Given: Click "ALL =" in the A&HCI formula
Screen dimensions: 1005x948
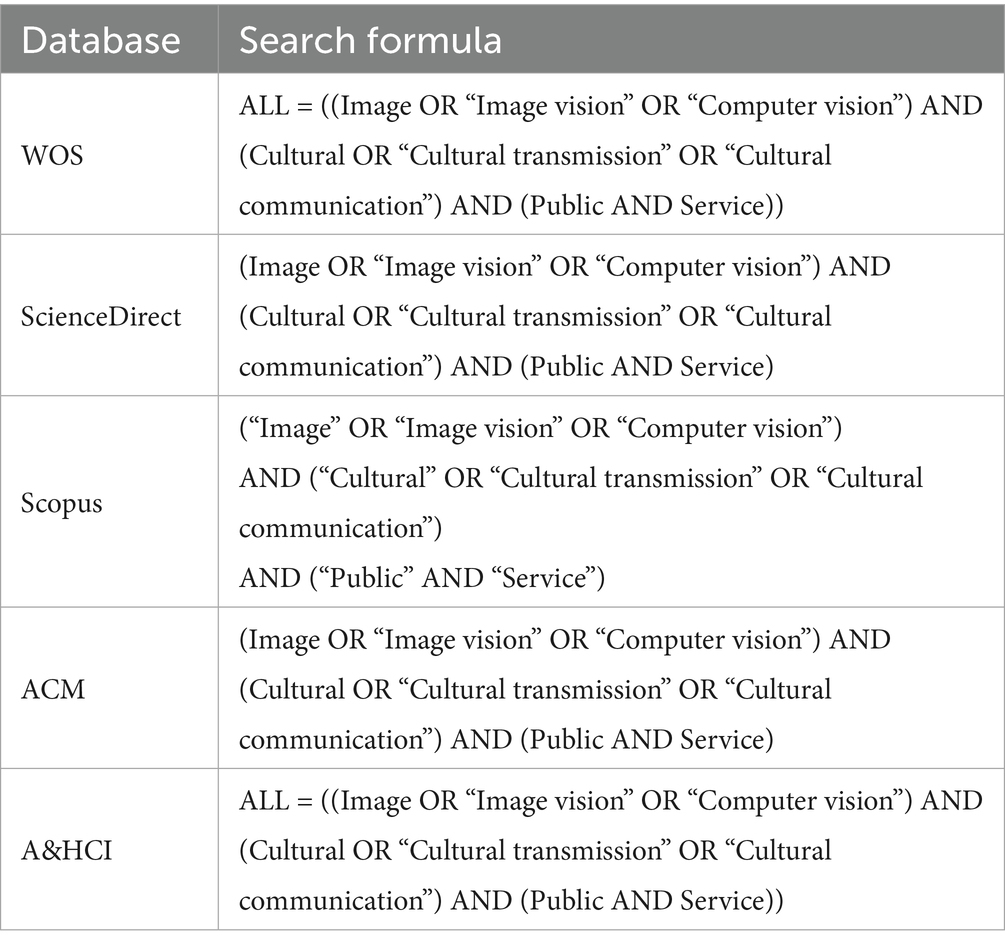Looking at the screenshot, I should pyautogui.click(x=275, y=800).
